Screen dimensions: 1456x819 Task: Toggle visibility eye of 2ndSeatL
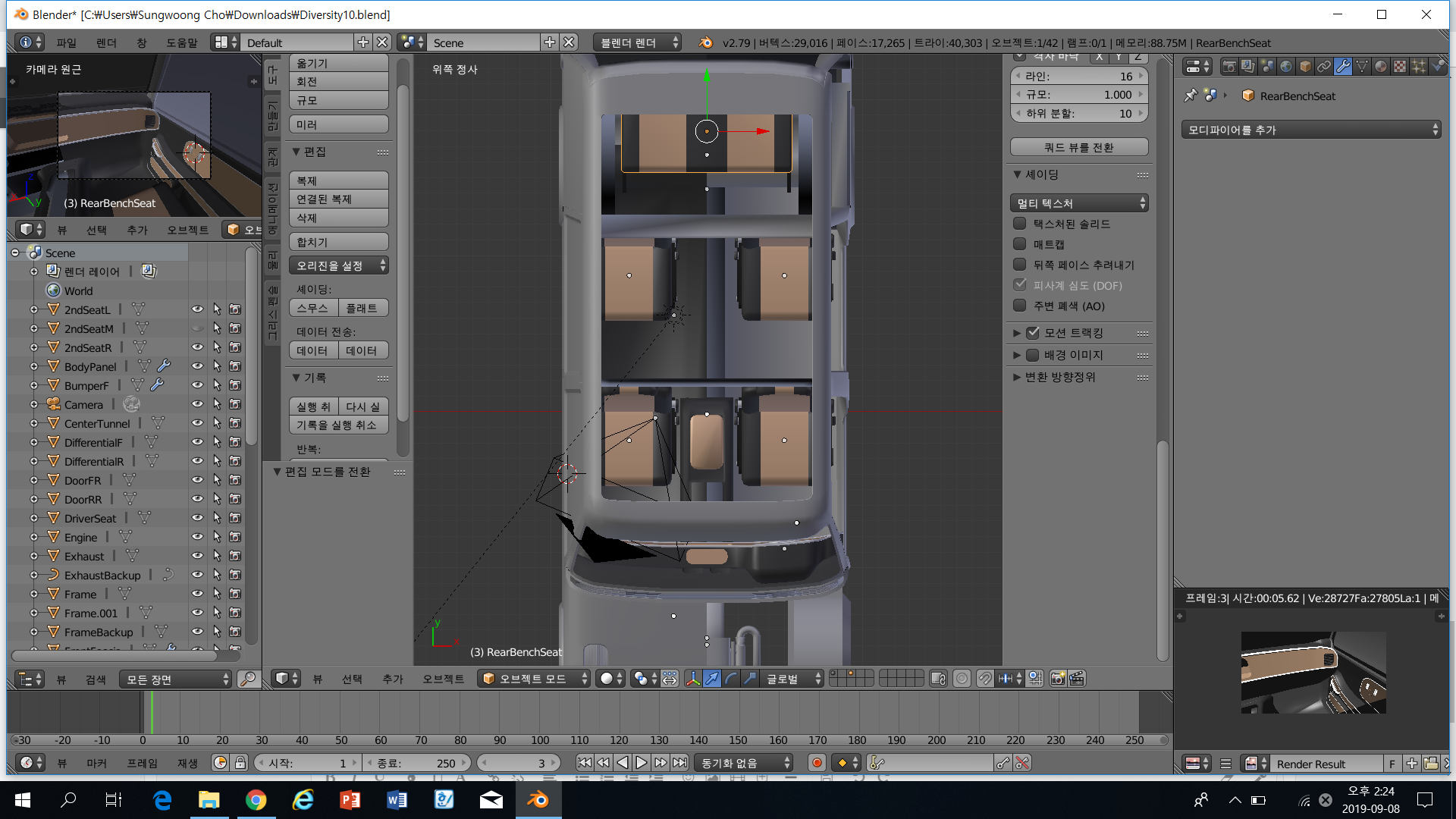197,309
